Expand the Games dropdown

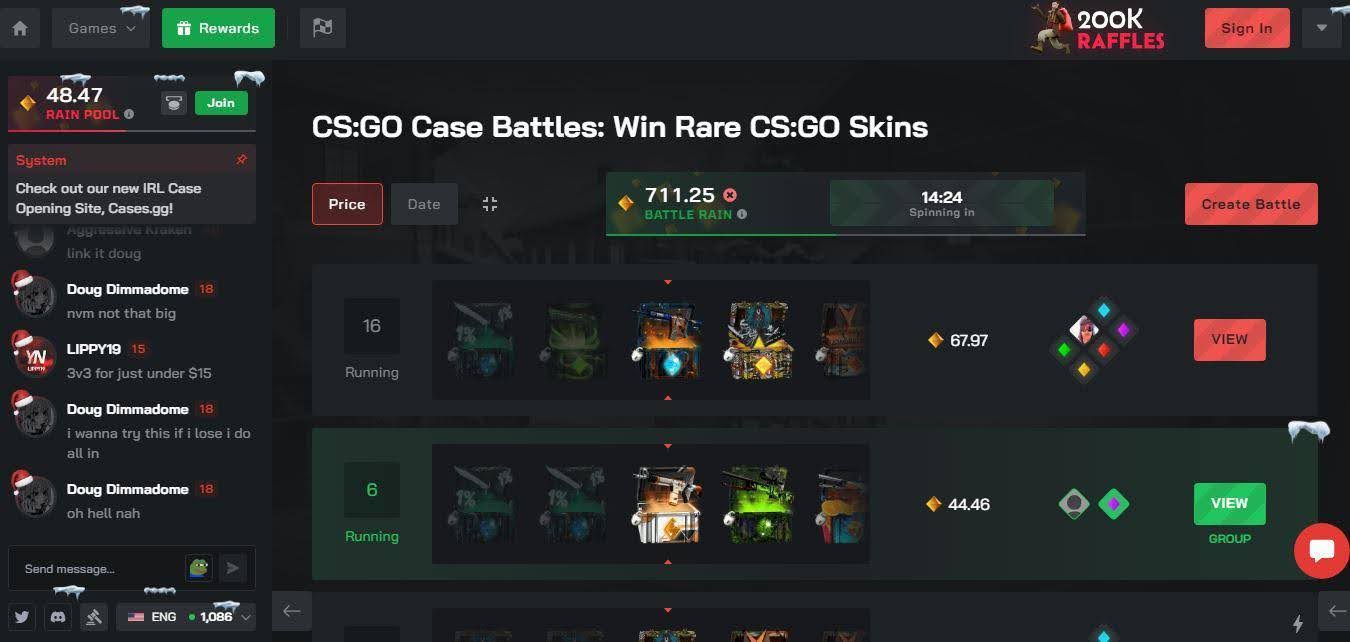pyautogui.click(x=101, y=28)
